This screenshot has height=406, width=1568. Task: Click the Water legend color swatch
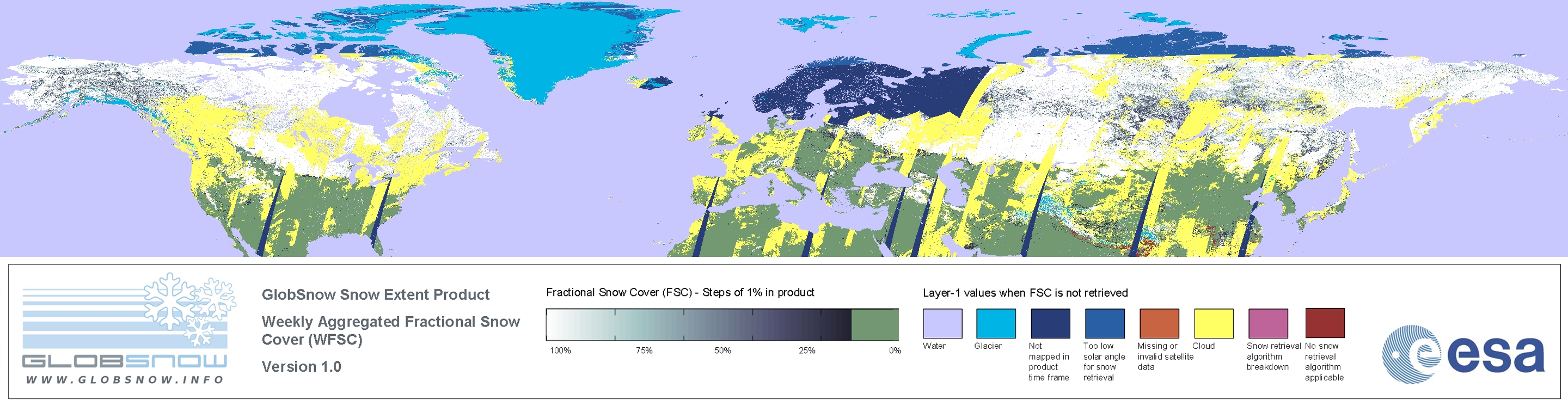coord(942,323)
